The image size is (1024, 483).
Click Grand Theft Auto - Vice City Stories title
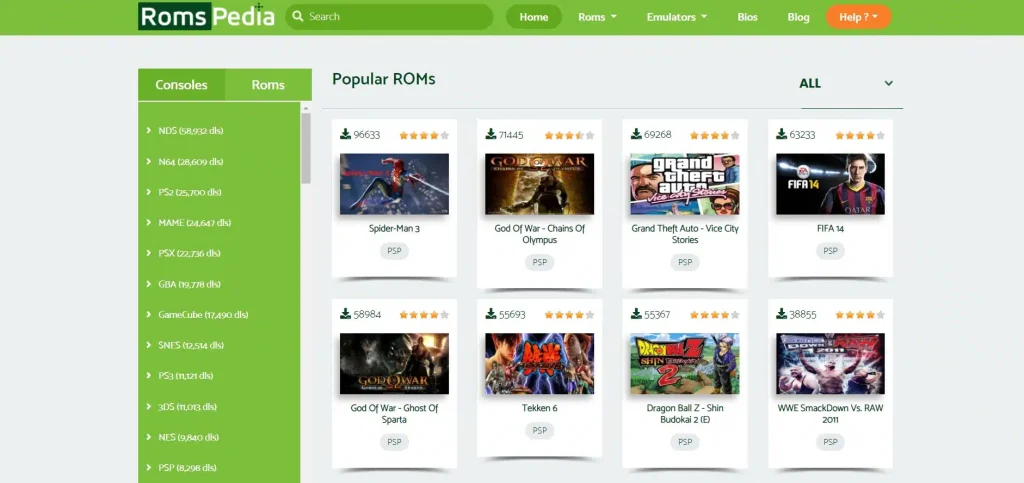click(685, 234)
